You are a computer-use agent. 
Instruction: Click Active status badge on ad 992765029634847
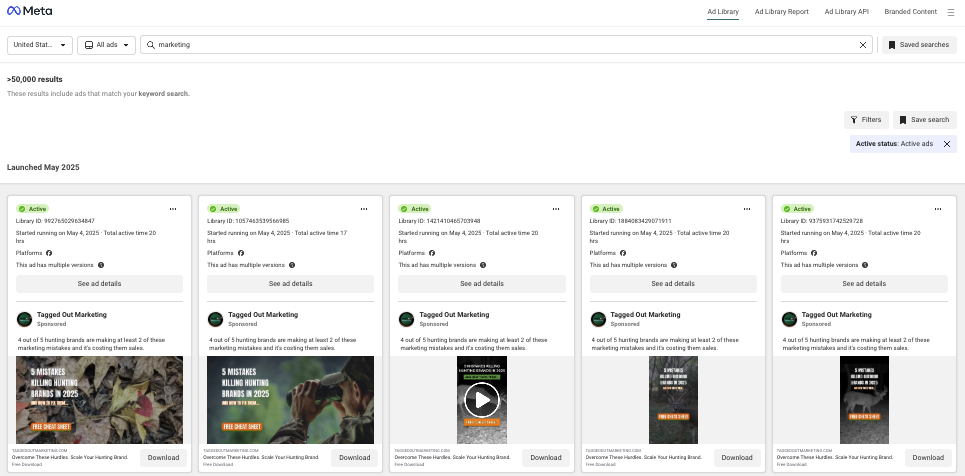pos(33,209)
